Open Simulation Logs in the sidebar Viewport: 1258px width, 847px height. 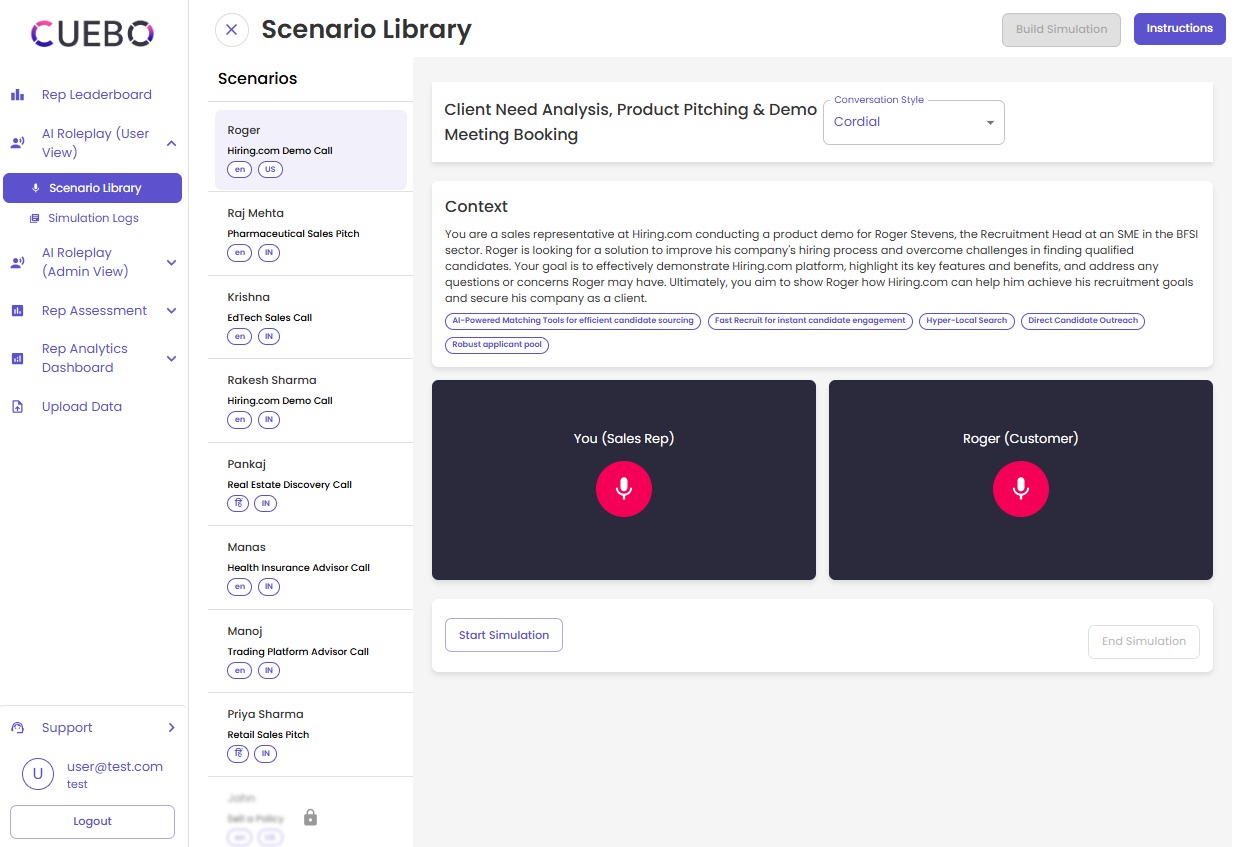(93, 218)
